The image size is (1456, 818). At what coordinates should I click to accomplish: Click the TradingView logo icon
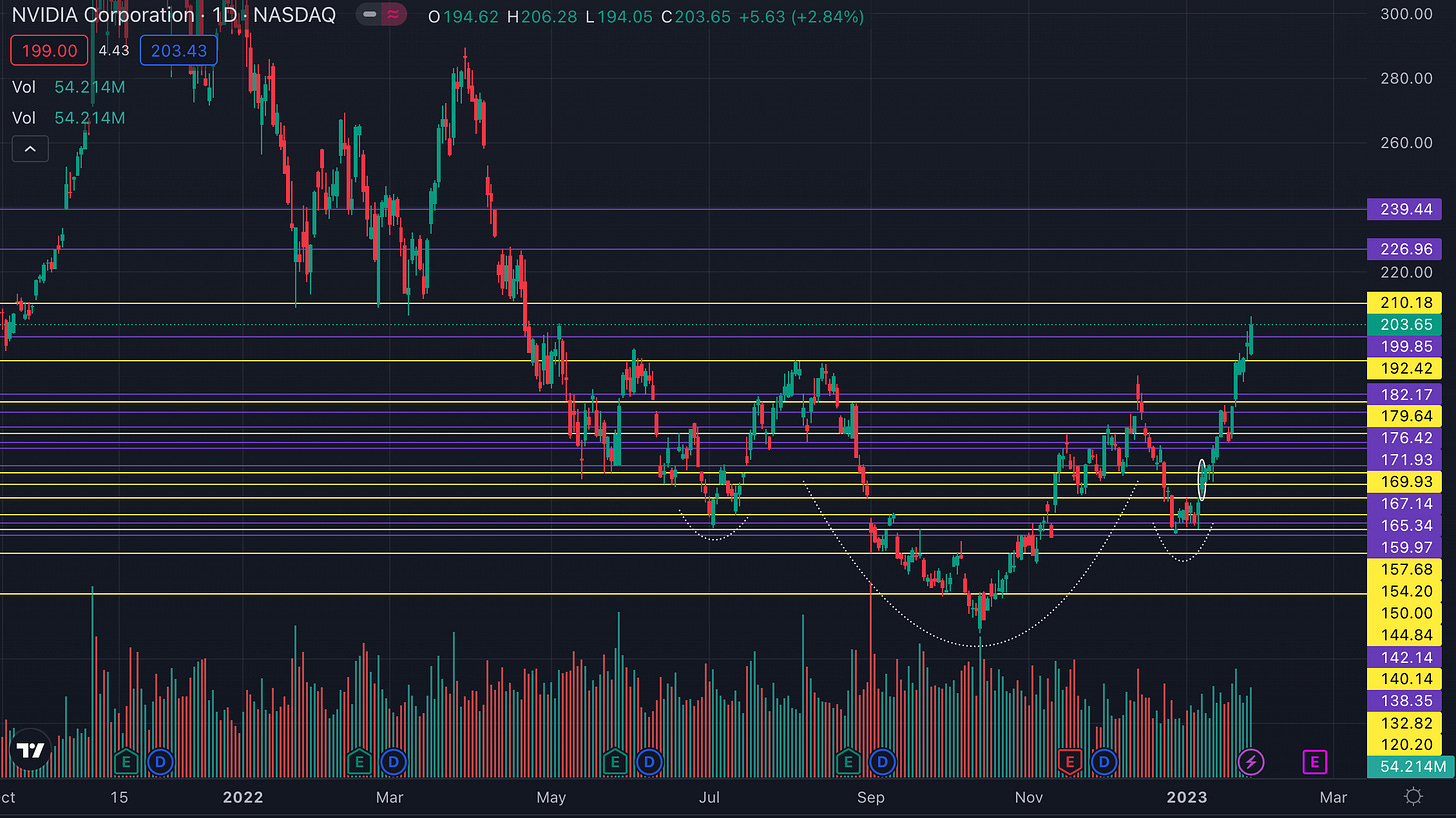30,751
